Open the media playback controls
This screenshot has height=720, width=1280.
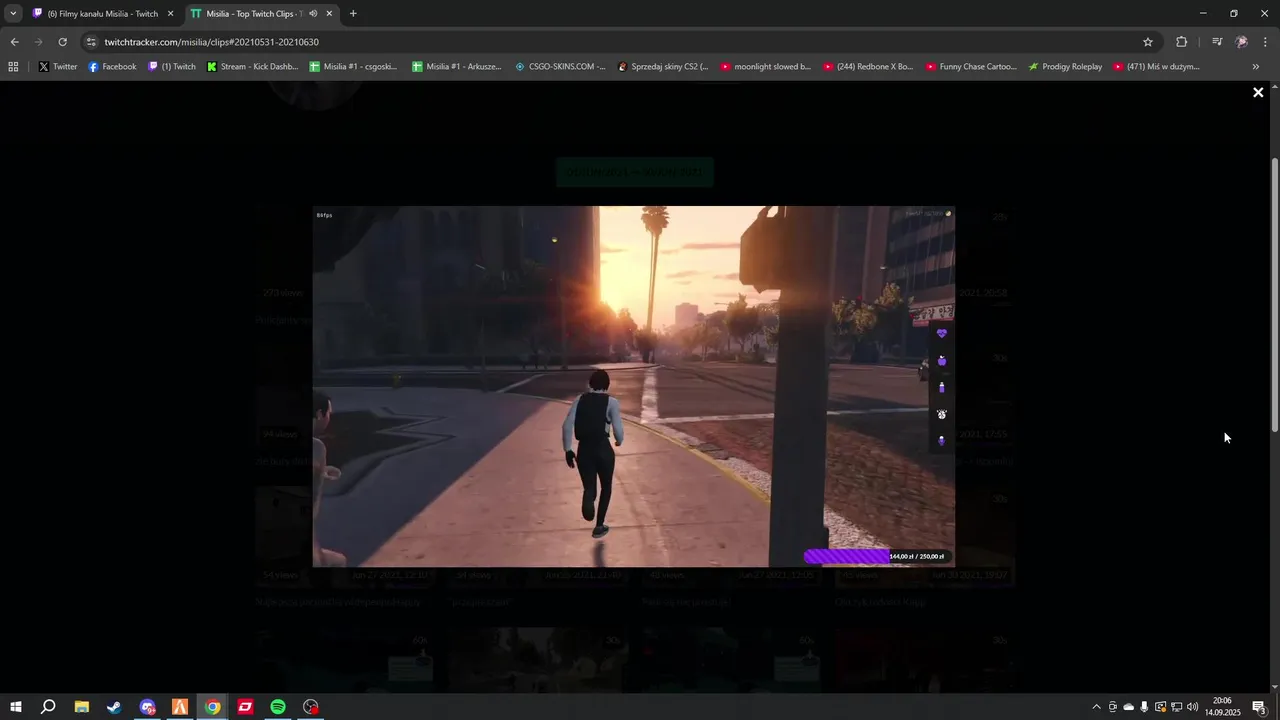[x=1216, y=42]
